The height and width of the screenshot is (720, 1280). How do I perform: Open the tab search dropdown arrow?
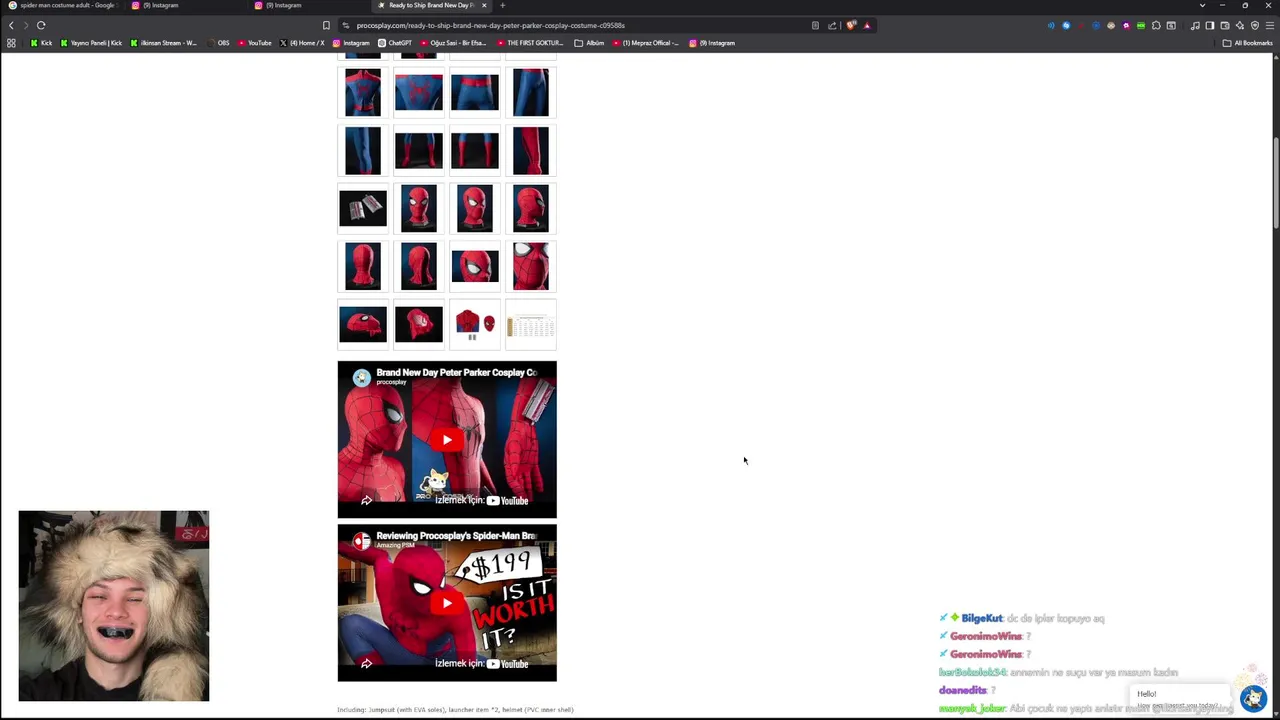(x=1202, y=5)
